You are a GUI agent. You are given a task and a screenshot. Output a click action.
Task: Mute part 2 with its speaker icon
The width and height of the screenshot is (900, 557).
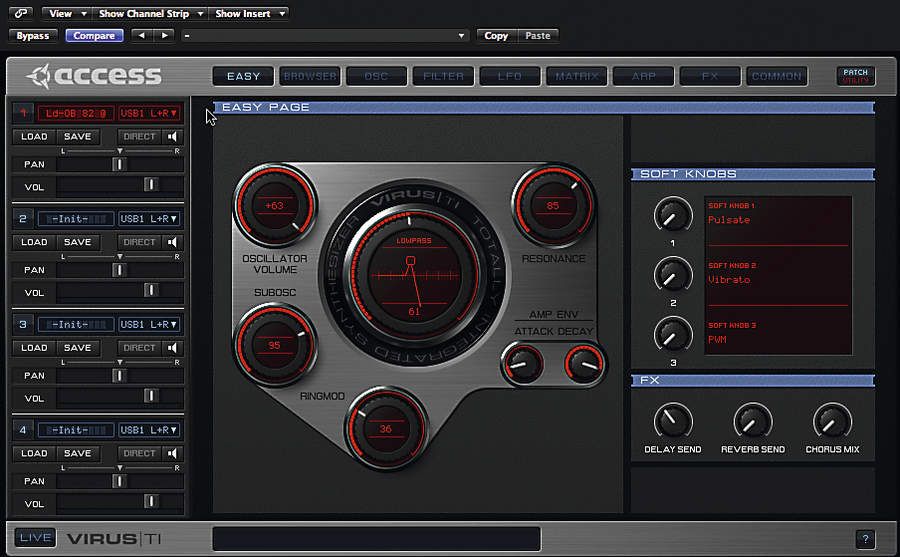coord(172,242)
